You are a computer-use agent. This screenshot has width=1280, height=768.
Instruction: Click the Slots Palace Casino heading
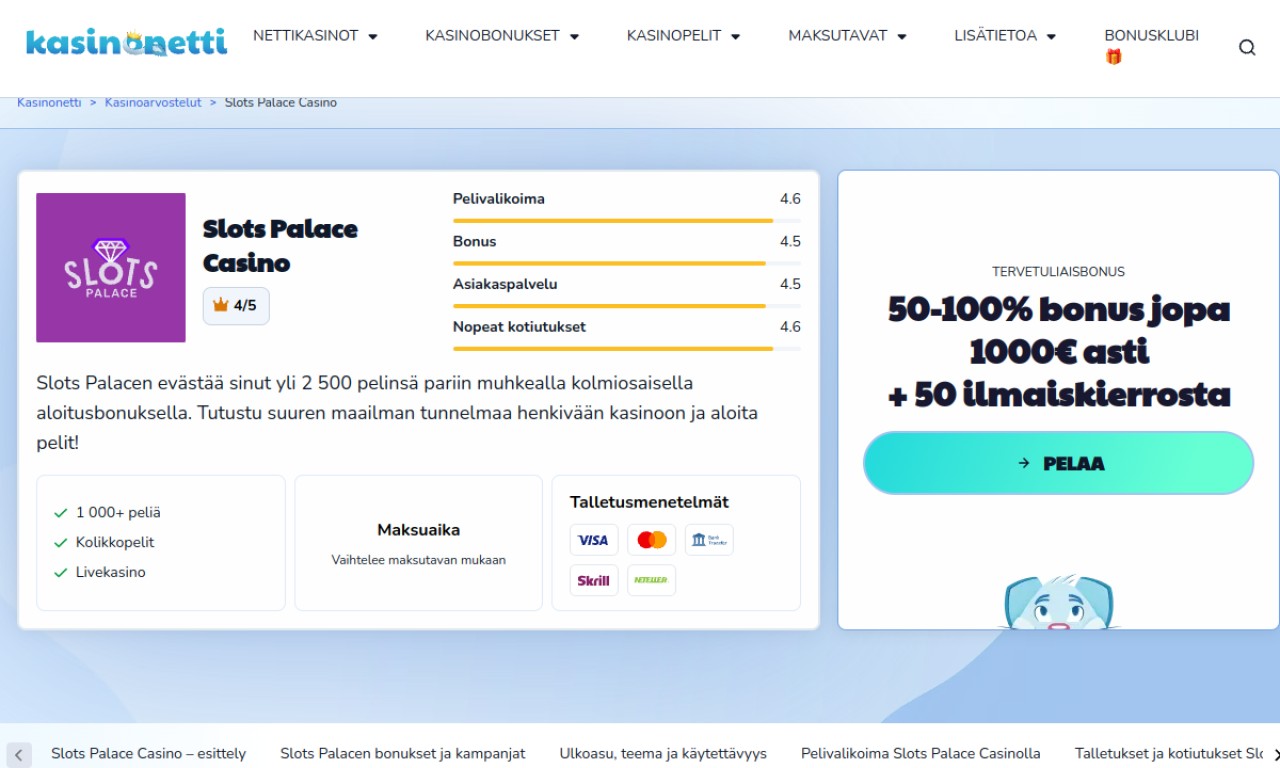[x=280, y=246]
